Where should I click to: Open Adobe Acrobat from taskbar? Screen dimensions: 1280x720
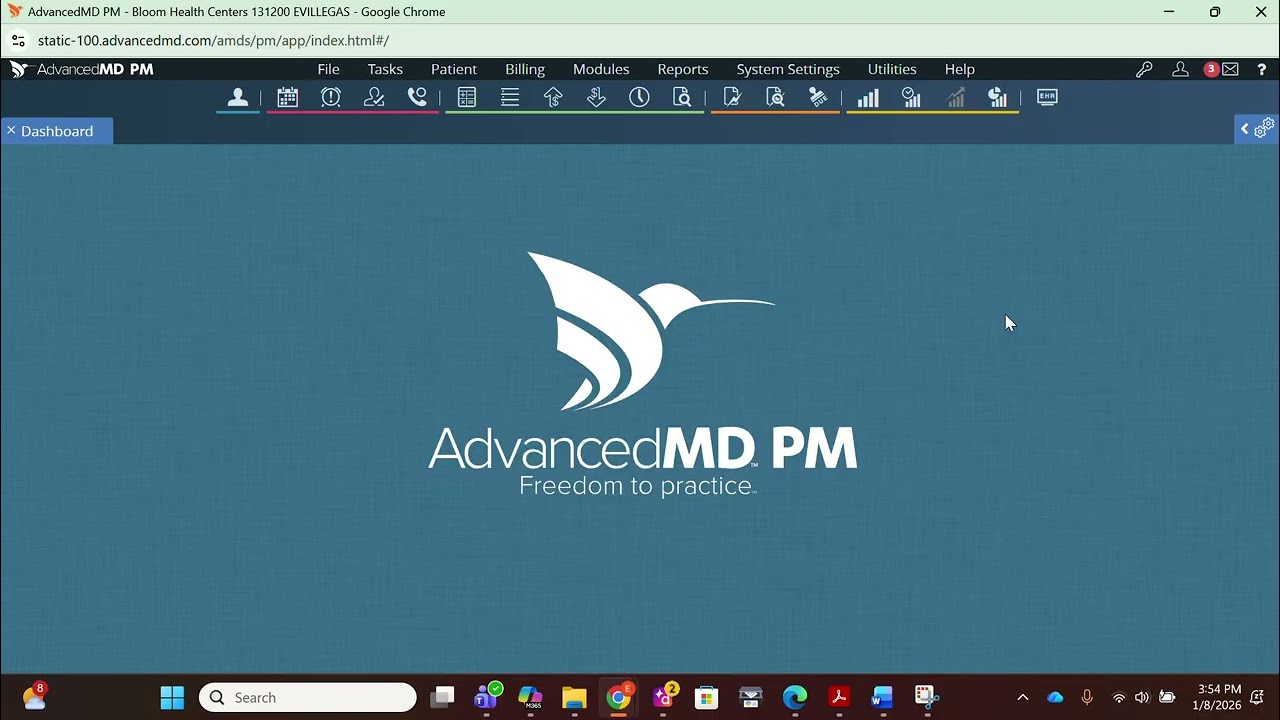839,697
